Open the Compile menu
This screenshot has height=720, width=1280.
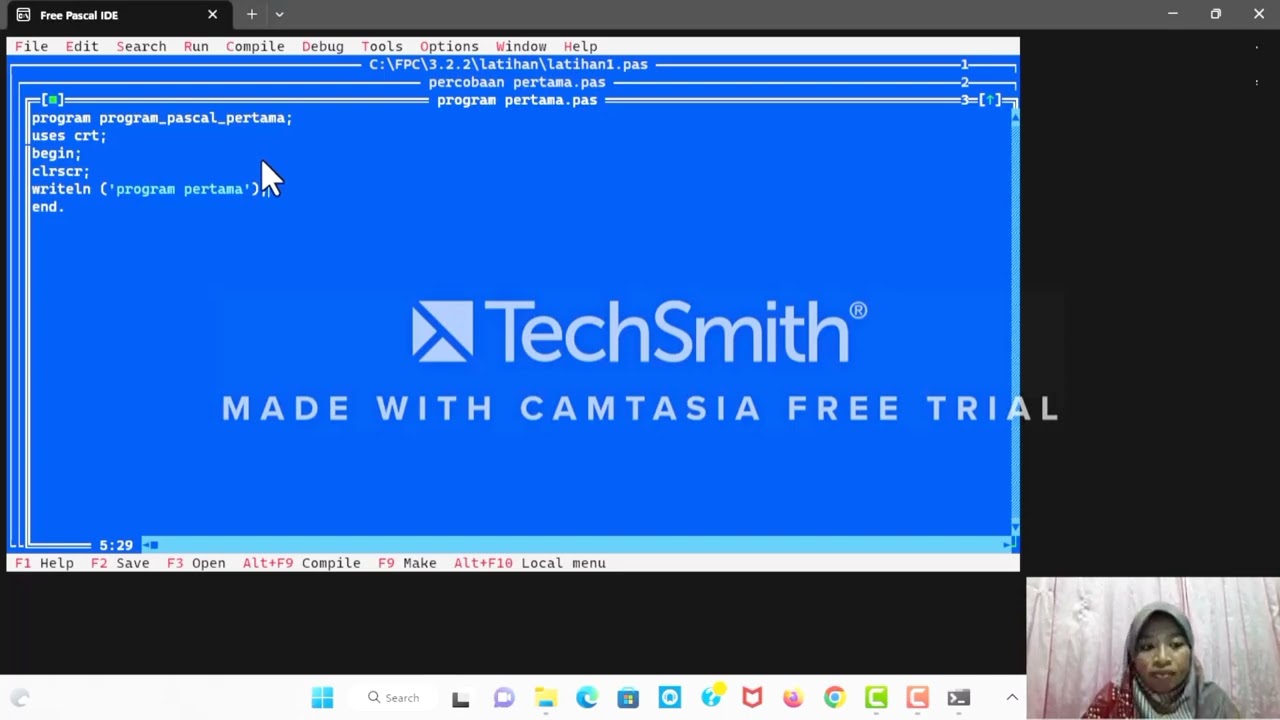click(x=255, y=46)
